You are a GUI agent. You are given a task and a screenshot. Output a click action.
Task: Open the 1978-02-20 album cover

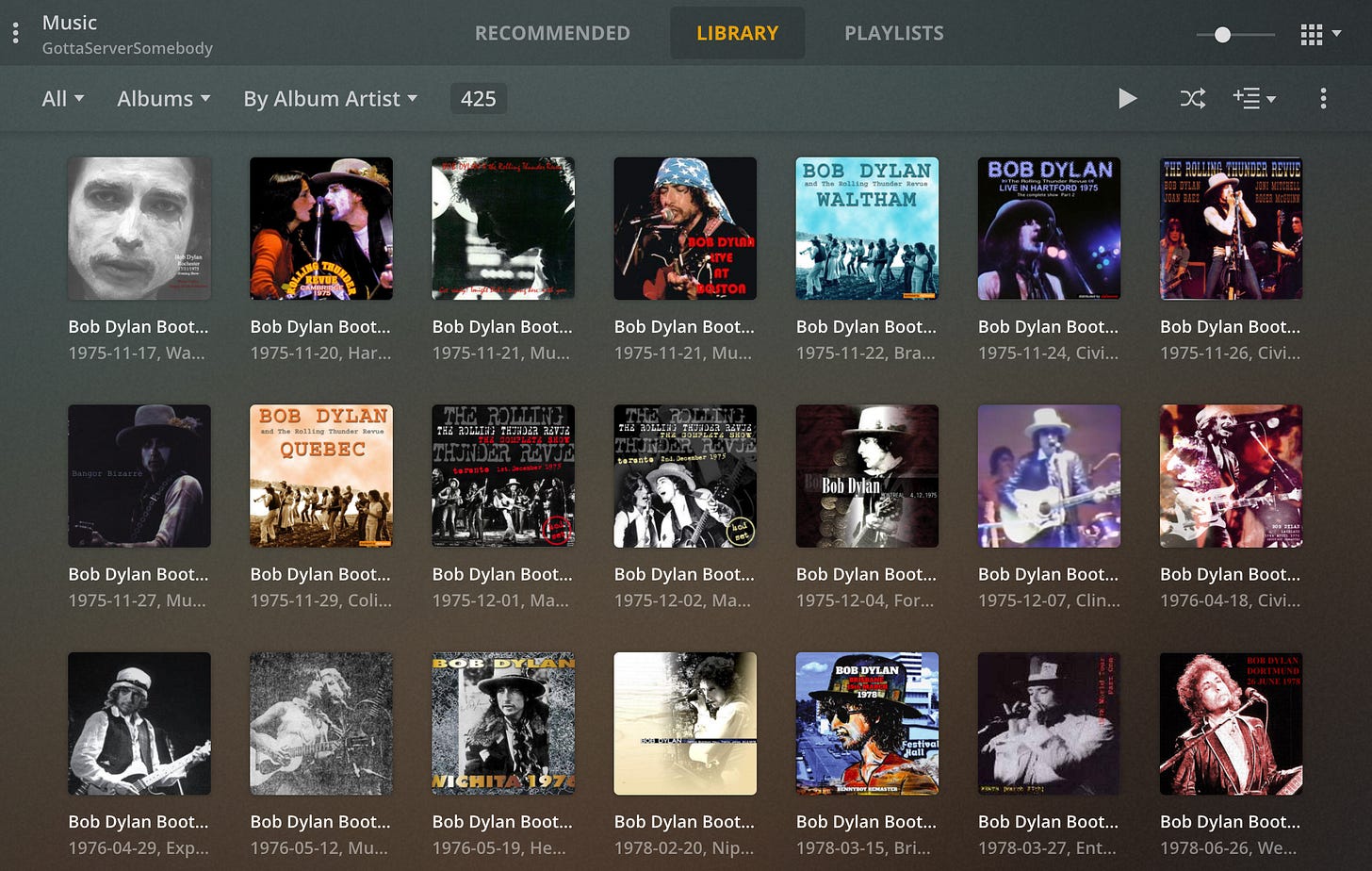click(x=685, y=724)
